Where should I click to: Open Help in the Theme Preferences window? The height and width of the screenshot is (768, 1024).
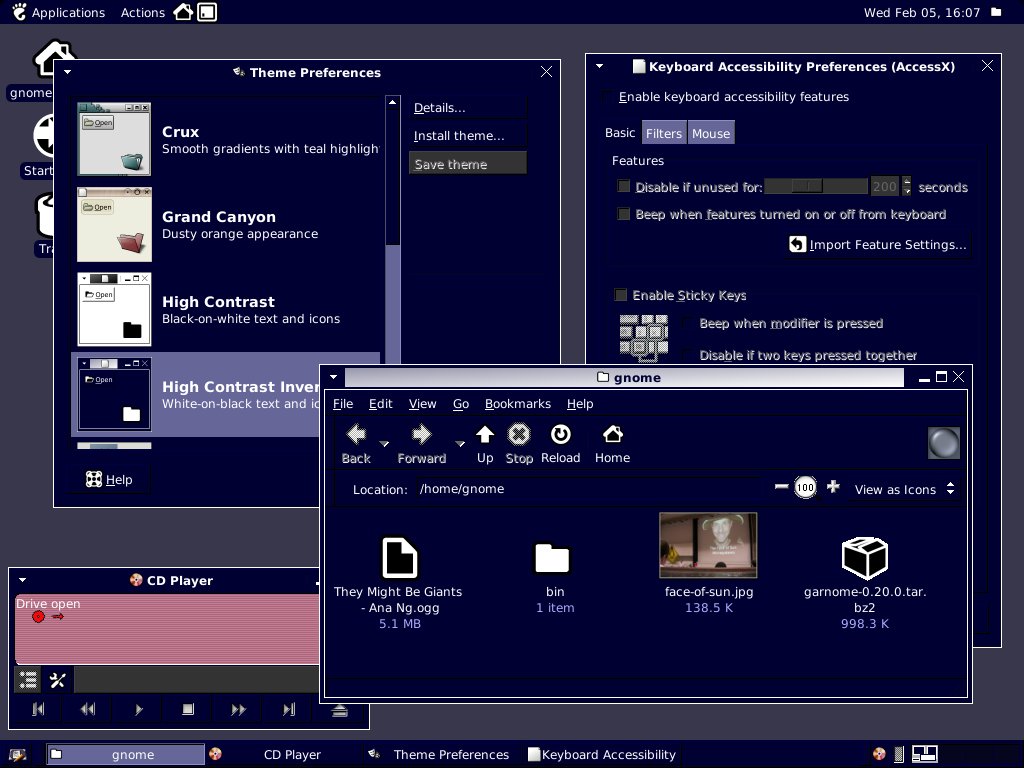(x=109, y=479)
